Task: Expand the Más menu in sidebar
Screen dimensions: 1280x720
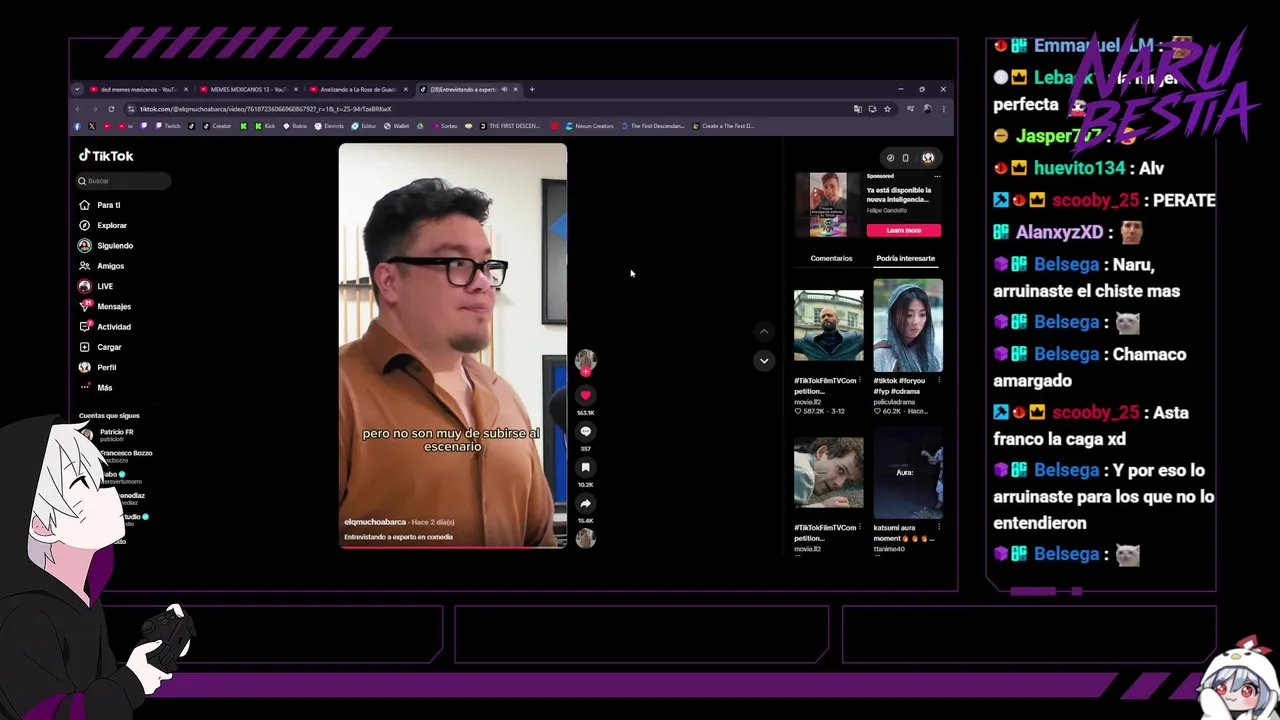Action: click(96, 387)
